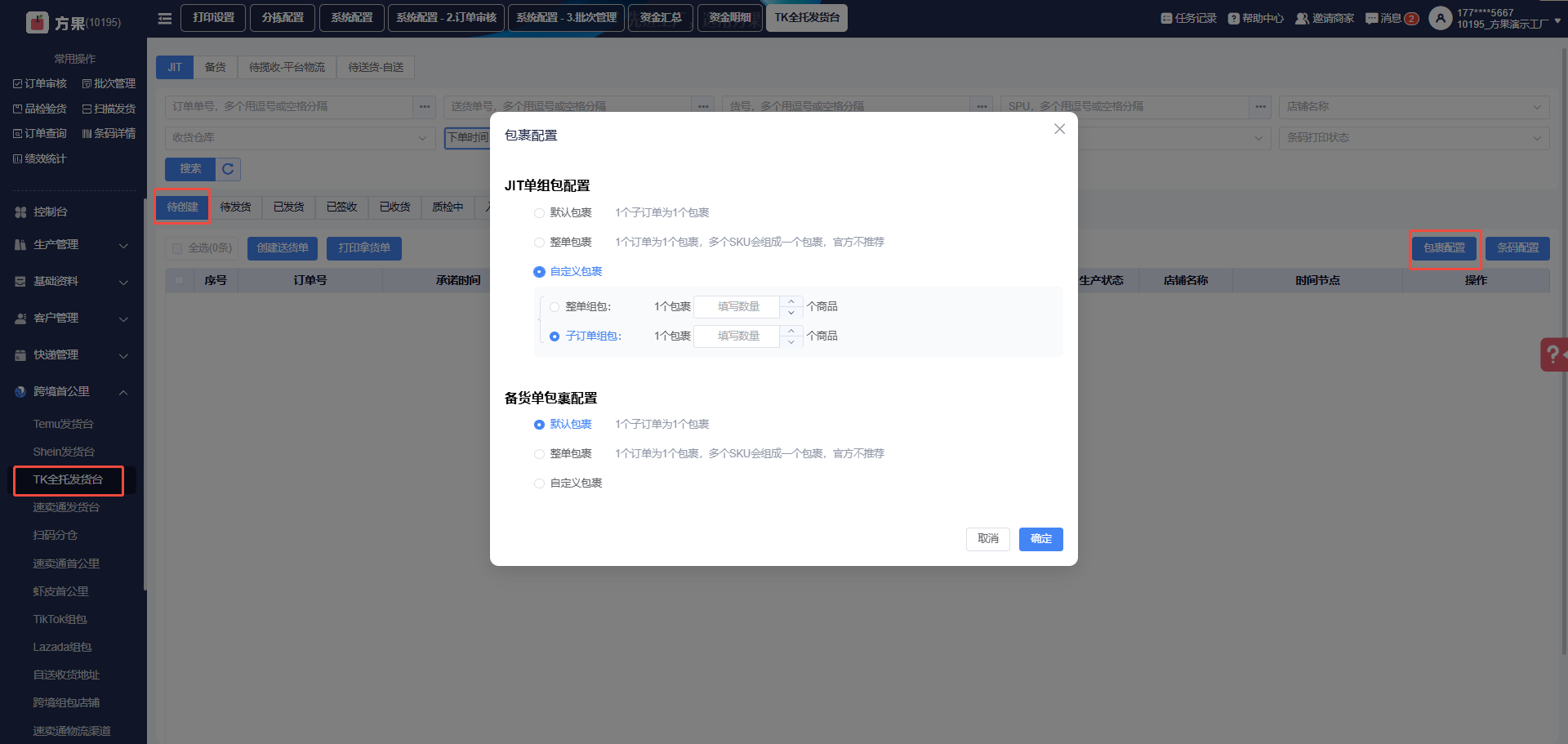Switch to the stock-up tab
Image resolution: width=1568 pixels, height=744 pixels.
[215, 67]
